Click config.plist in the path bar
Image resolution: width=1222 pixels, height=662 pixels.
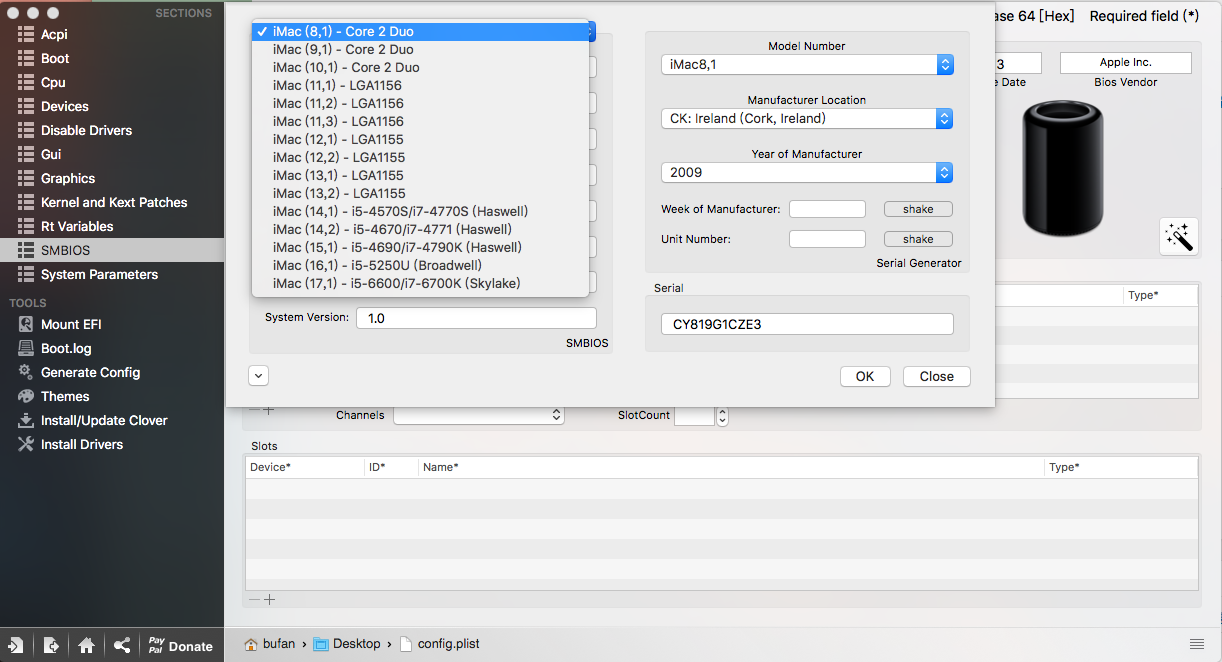(x=439, y=644)
